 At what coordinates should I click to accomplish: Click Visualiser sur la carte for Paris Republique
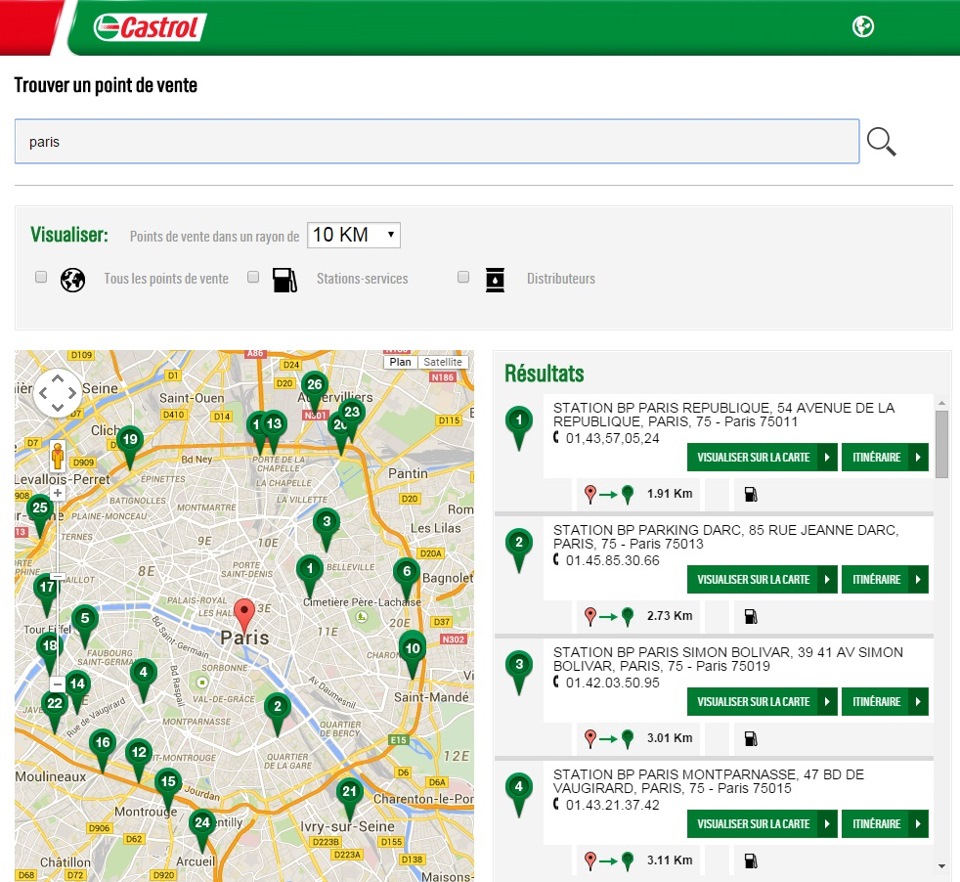pos(762,457)
